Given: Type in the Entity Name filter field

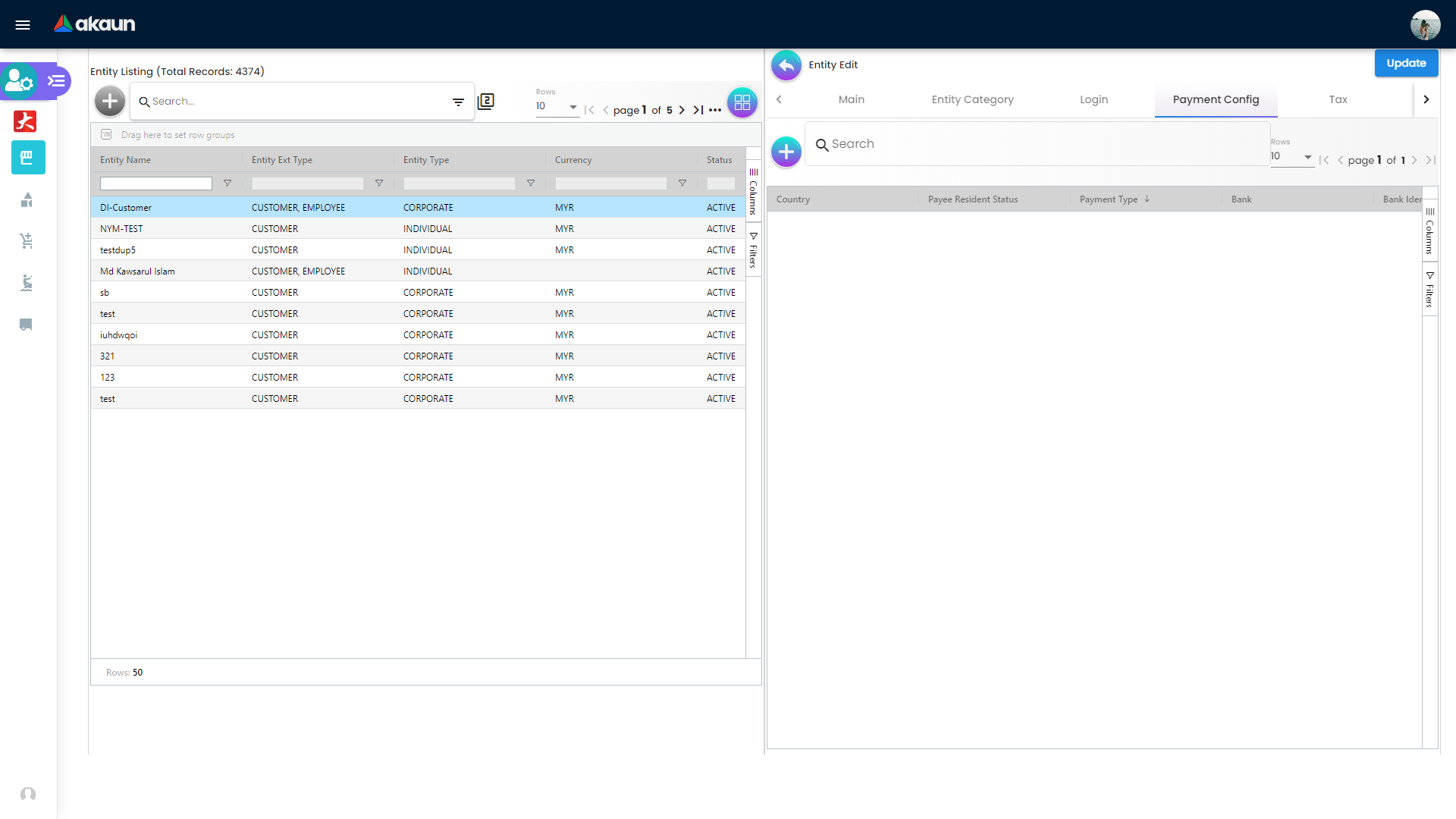Looking at the screenshot, I should pyautogui.click(x=155, y=184).
